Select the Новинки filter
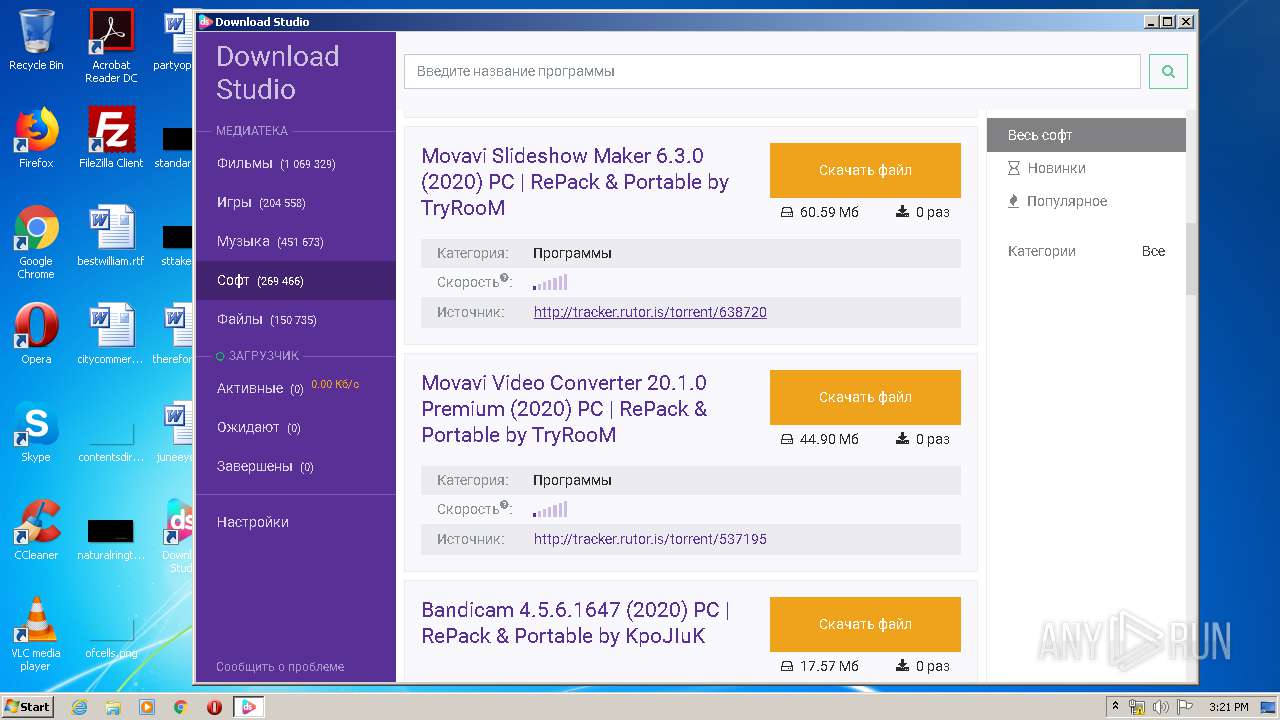This screenshot has width=1280, height=720. click(x=1086, y=168)
